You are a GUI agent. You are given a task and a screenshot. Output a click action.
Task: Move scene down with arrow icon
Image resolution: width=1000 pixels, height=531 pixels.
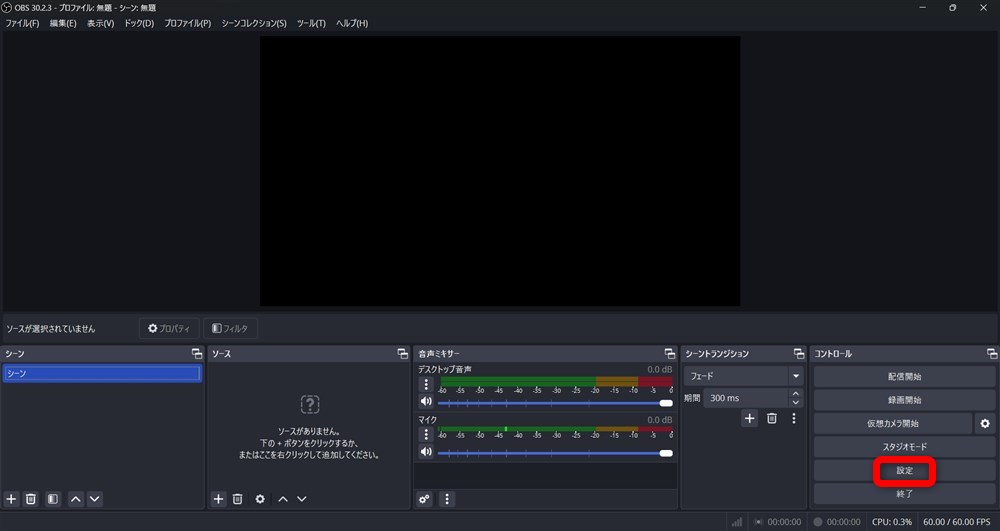[x=94, y=498]
